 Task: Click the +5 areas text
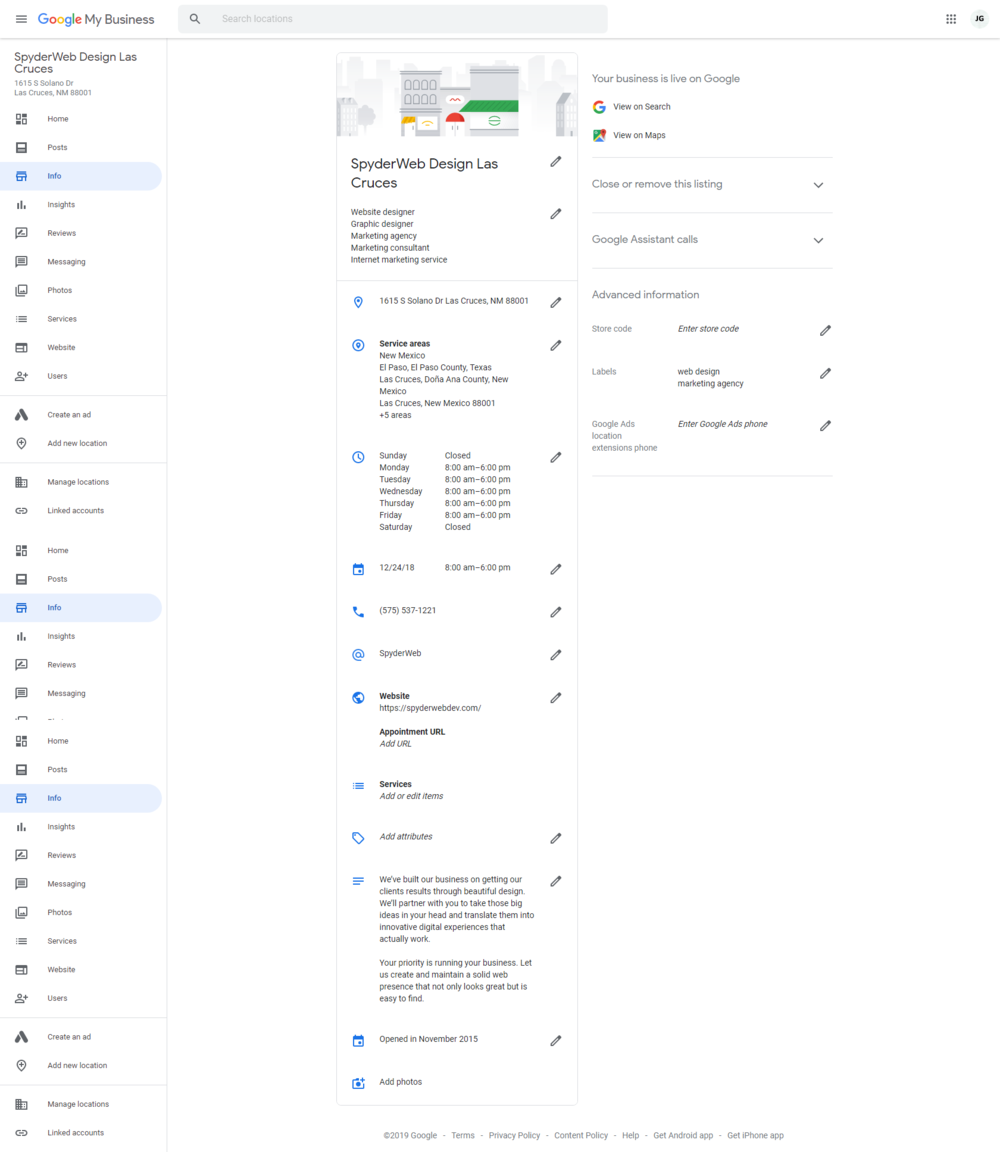point(395,415)
